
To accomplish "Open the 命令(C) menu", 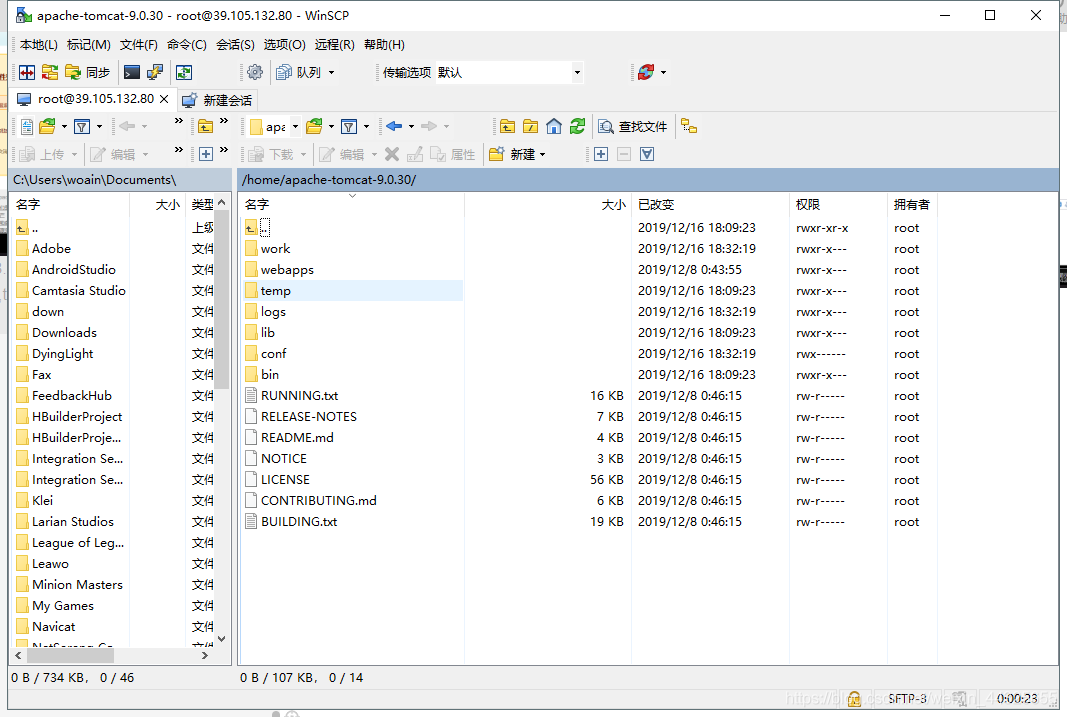I will click(x=186, y=45).
